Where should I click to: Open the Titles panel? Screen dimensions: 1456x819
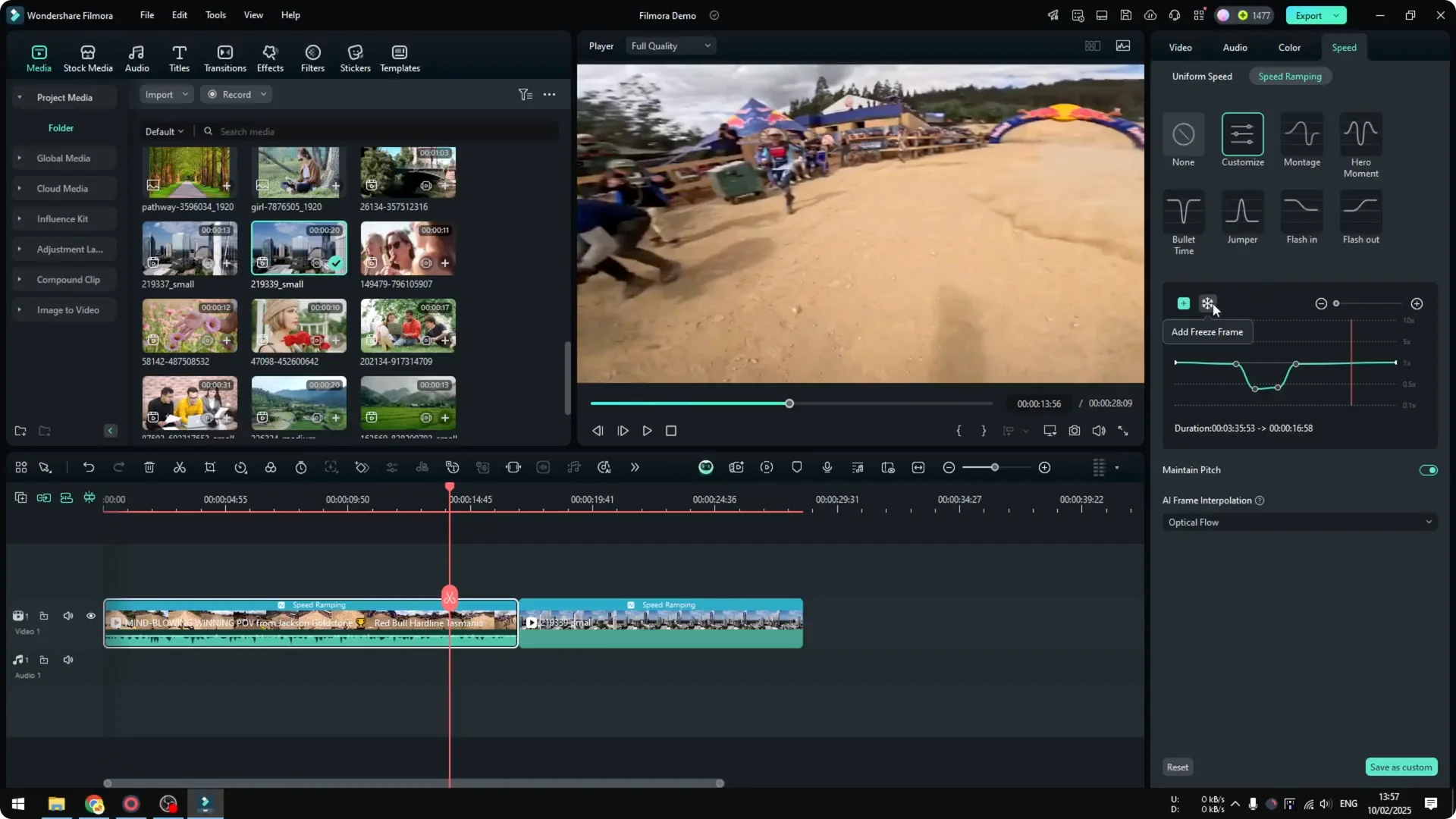[x=179, y=57]
